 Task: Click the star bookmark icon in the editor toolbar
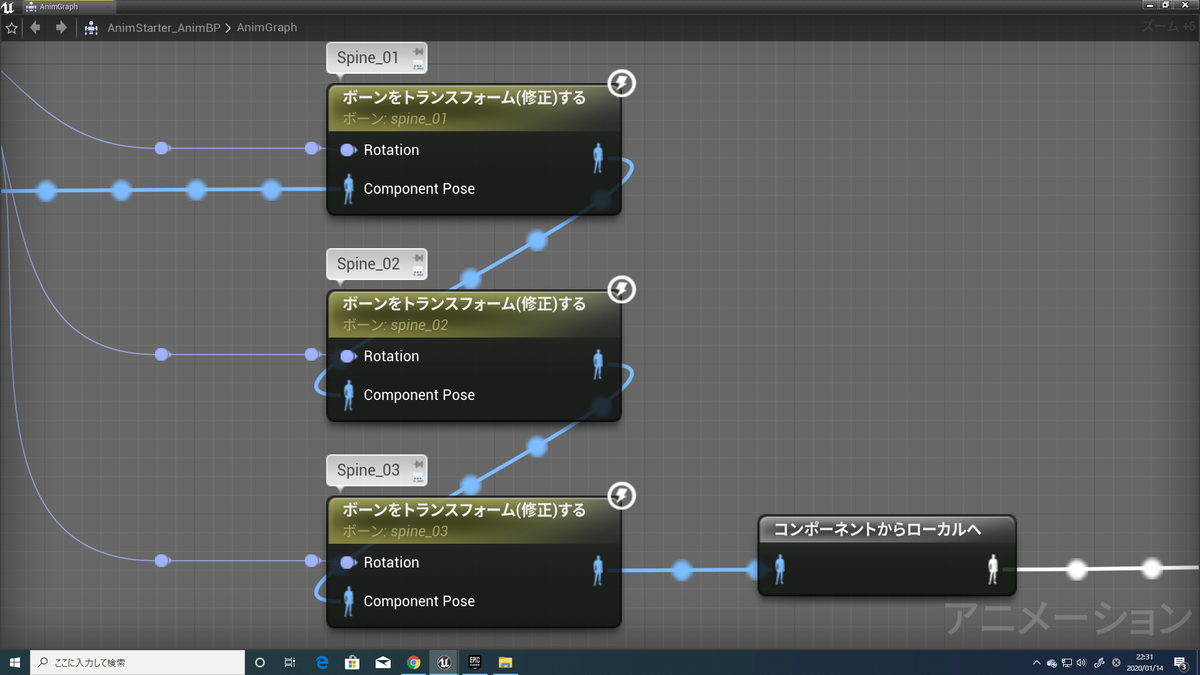pyautogui.click(x=11, y=28)
